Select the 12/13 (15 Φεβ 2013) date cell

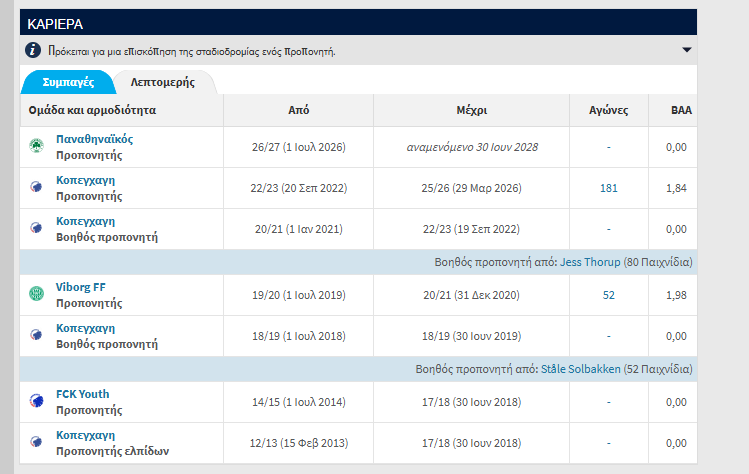pyautogui.click(x=299, y=443)
